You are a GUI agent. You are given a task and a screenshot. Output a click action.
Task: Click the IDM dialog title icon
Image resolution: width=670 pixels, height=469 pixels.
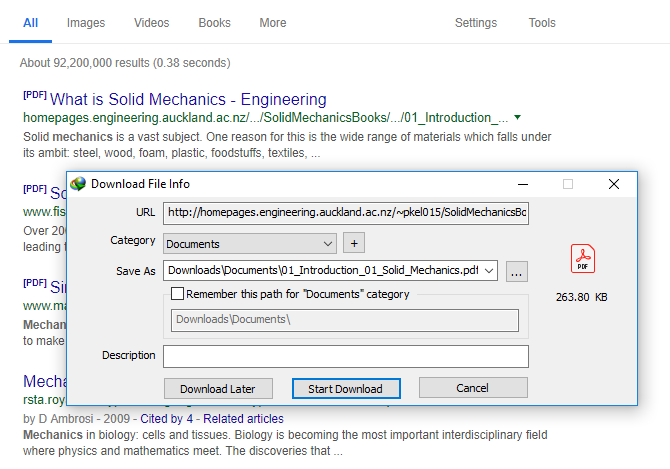click(x=78, y=184)
